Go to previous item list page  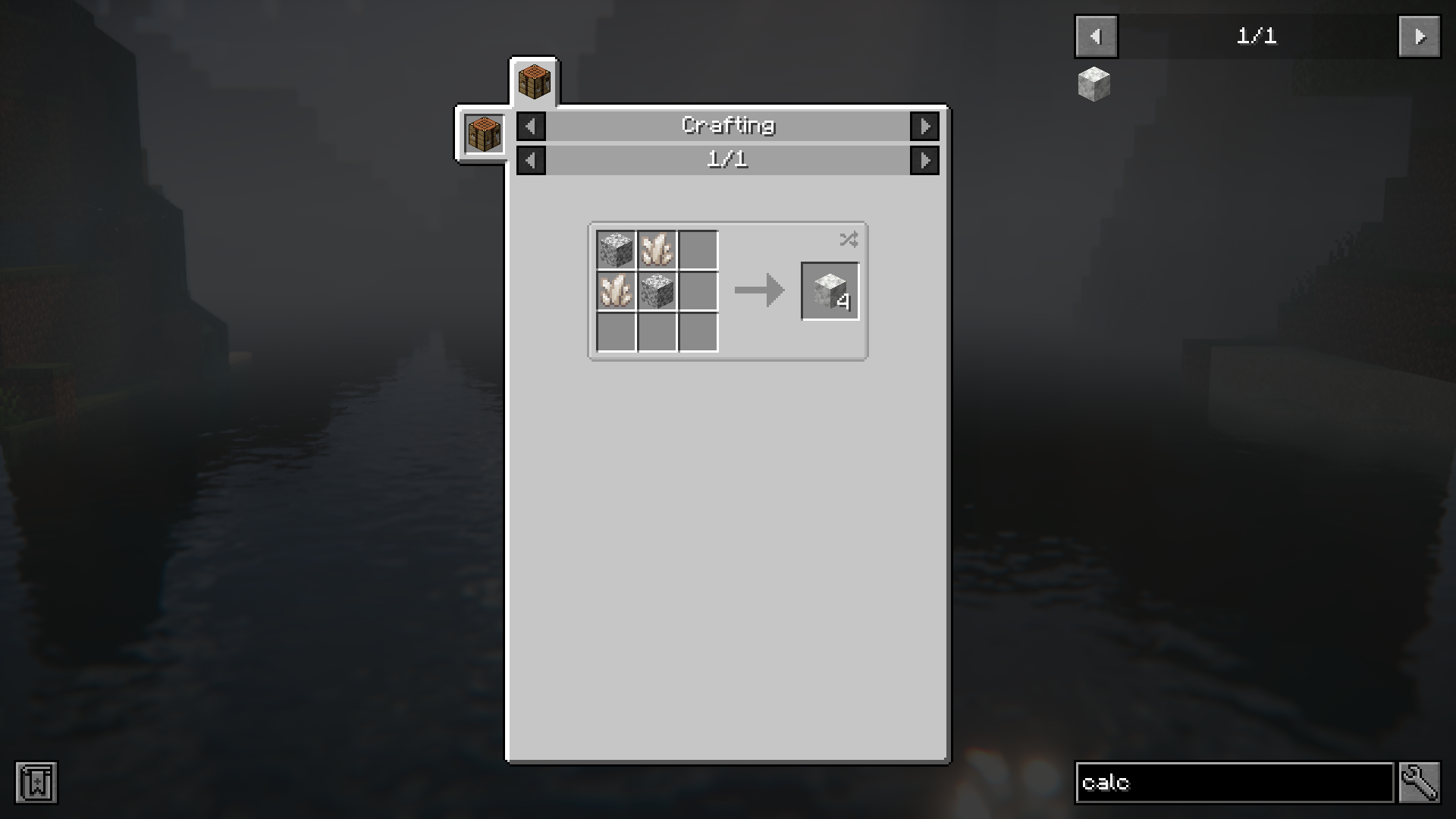1096,36
